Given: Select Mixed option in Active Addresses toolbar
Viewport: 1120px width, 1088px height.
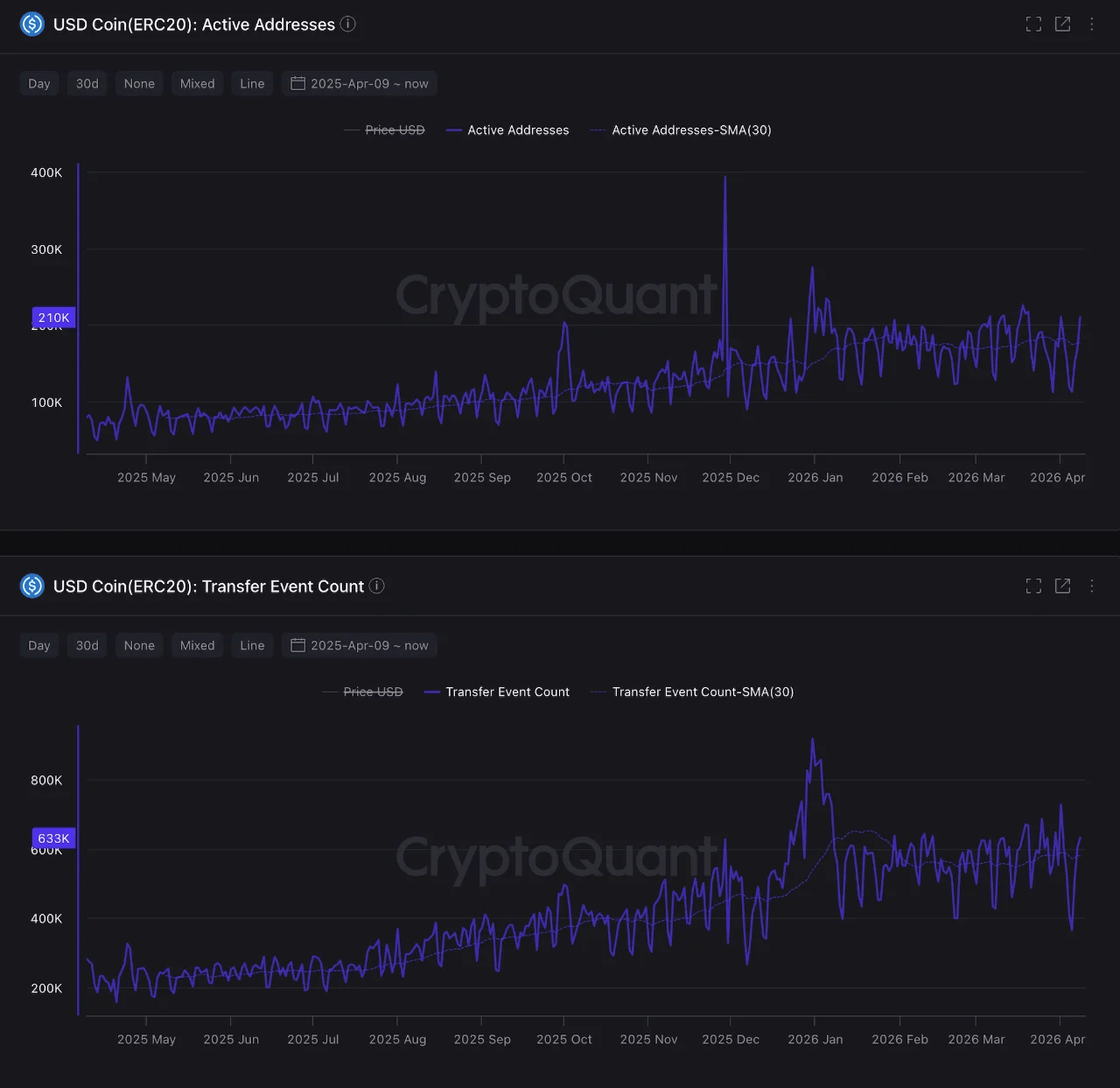Looking at the screenshot, I should pyautogui.click(x=197, y=84).
